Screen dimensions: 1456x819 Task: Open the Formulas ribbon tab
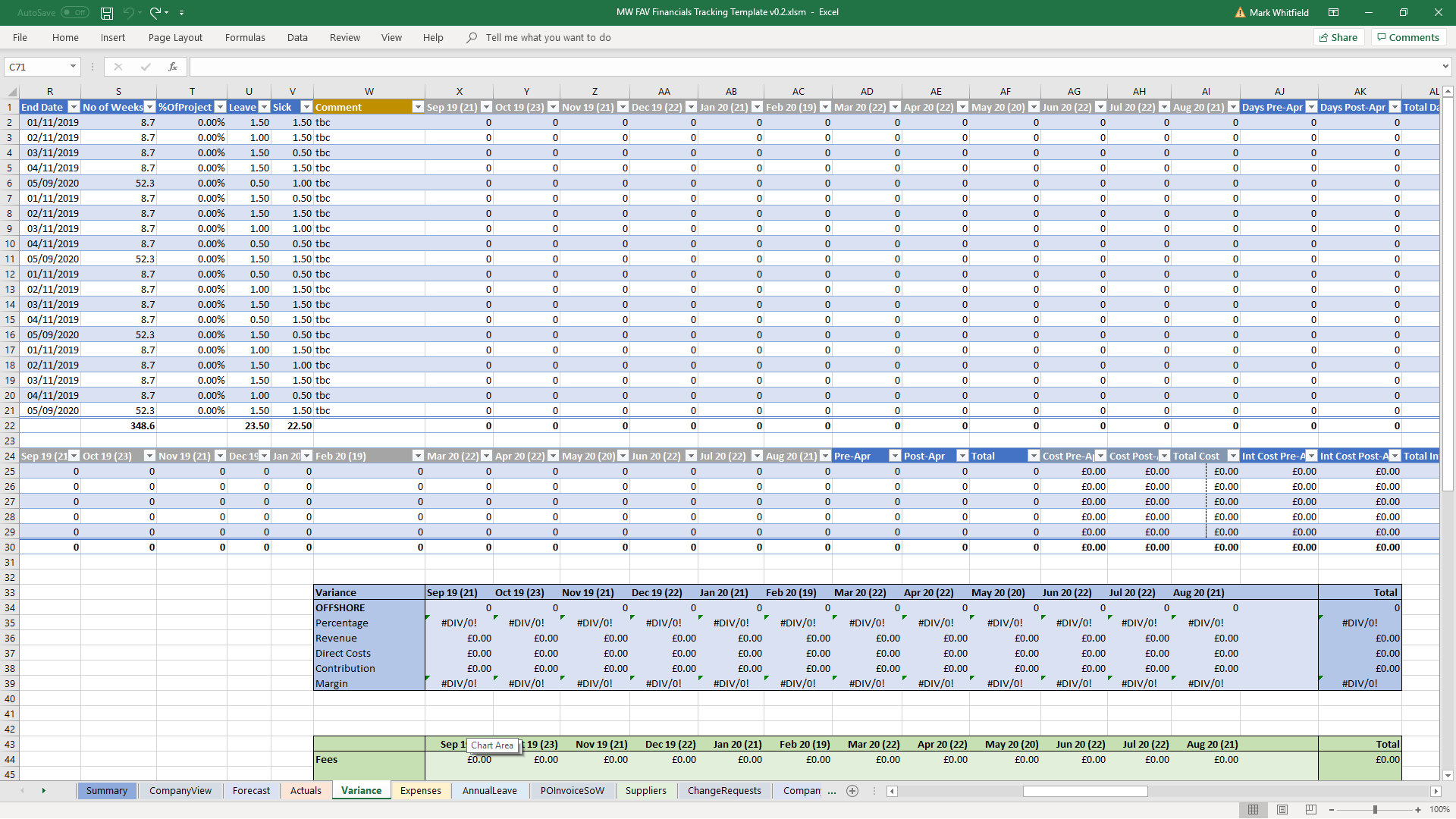[245, 37]
